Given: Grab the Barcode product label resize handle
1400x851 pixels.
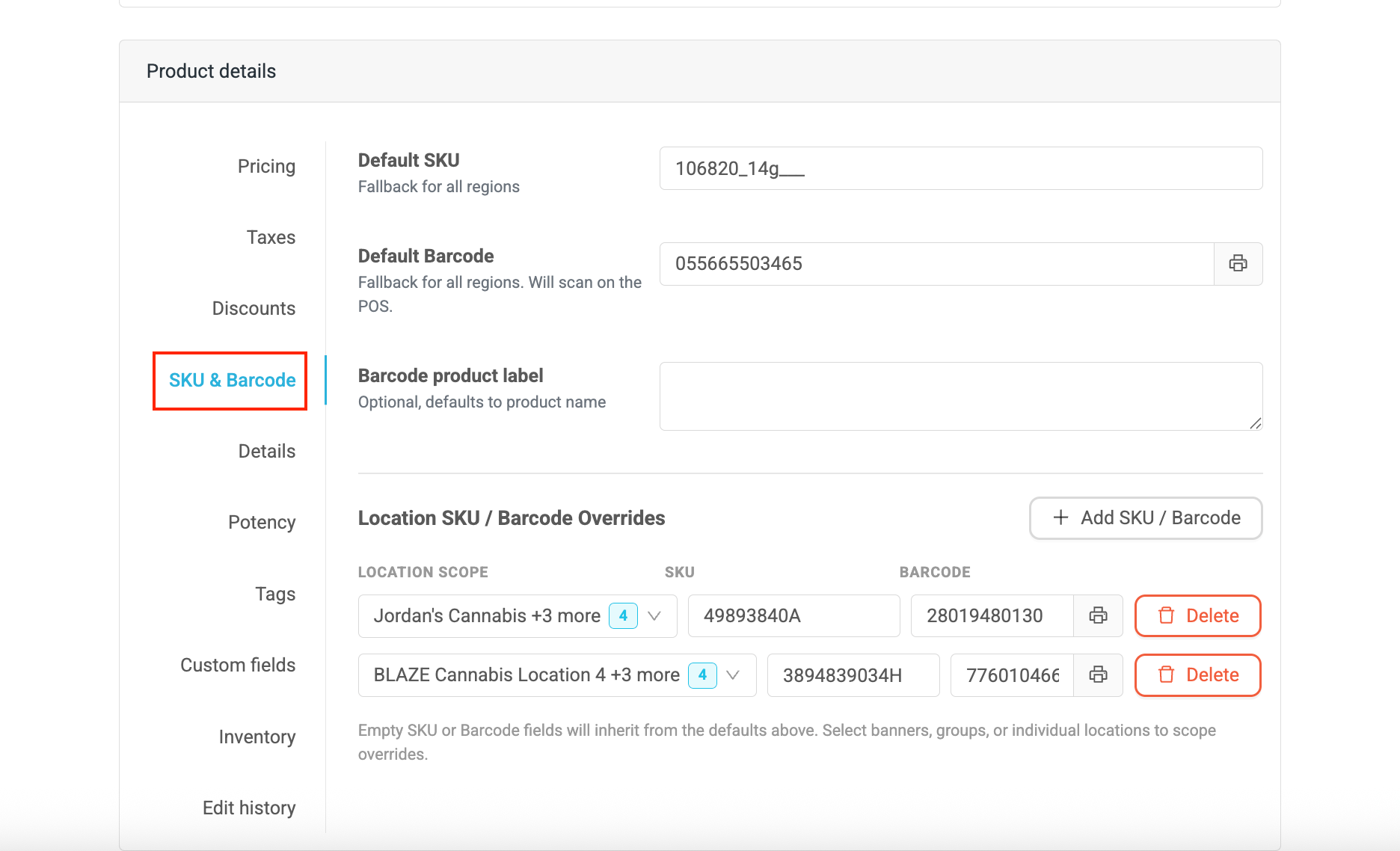Looking at the screenshot, I should (x=1256, y=423).
